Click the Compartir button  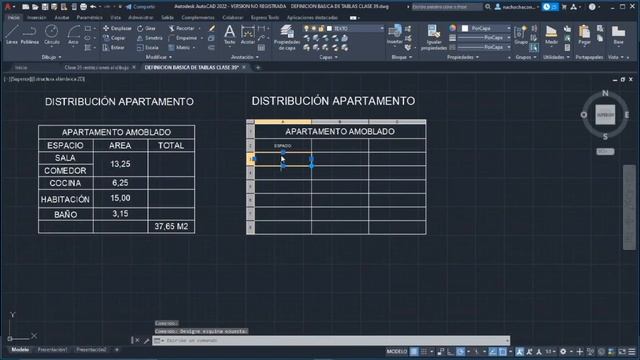click(x=141, y=7)
